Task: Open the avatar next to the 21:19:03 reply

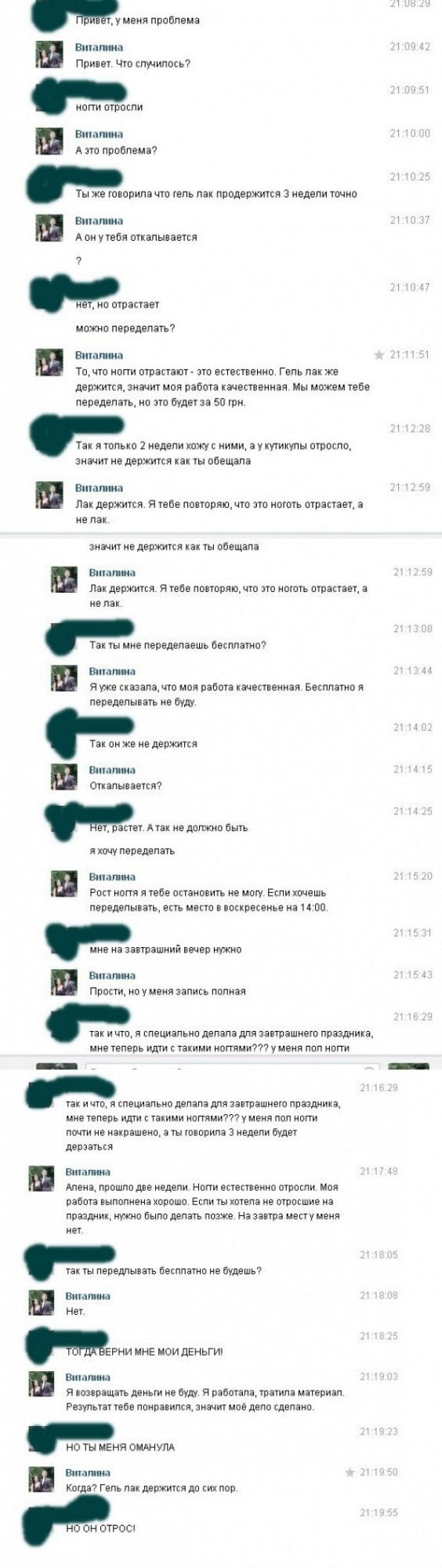Action: pos(41,1384)
